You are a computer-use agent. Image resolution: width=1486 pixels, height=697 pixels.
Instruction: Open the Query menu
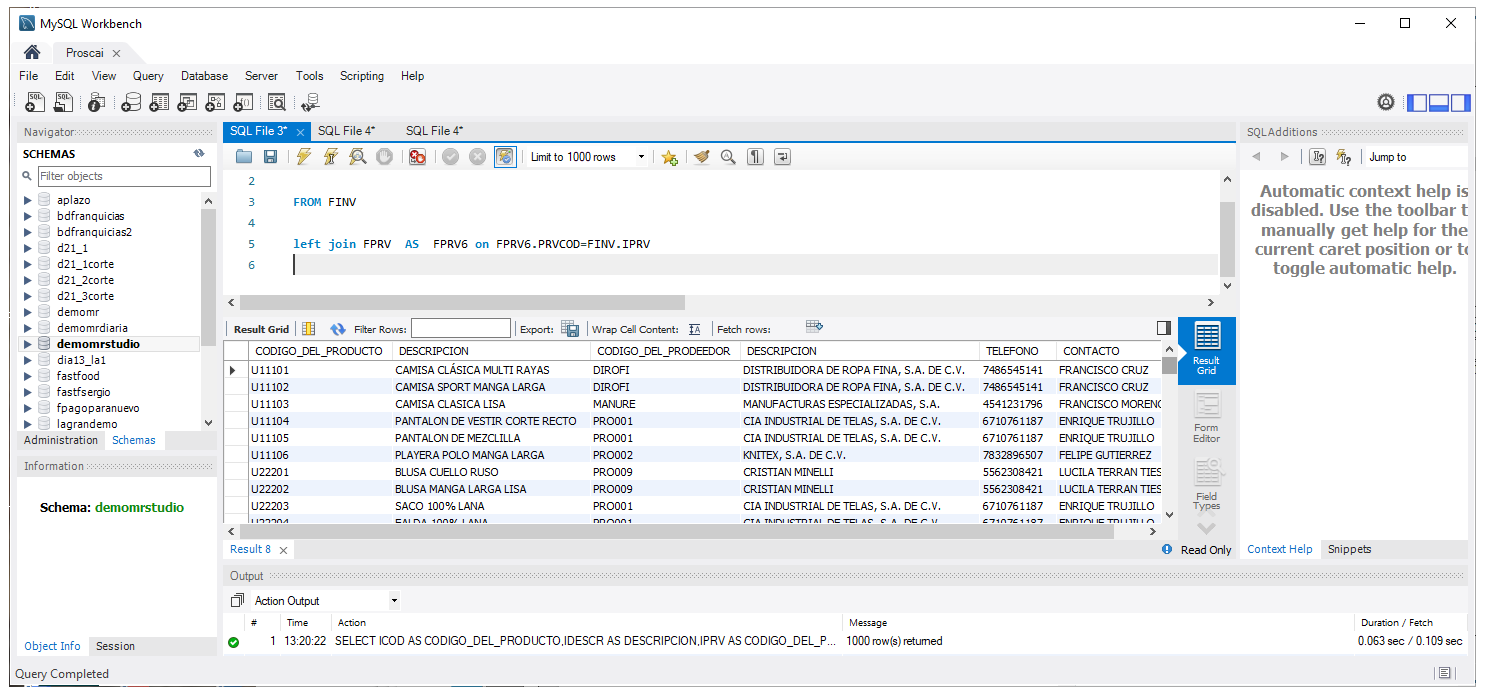click(x=148, y=76)
